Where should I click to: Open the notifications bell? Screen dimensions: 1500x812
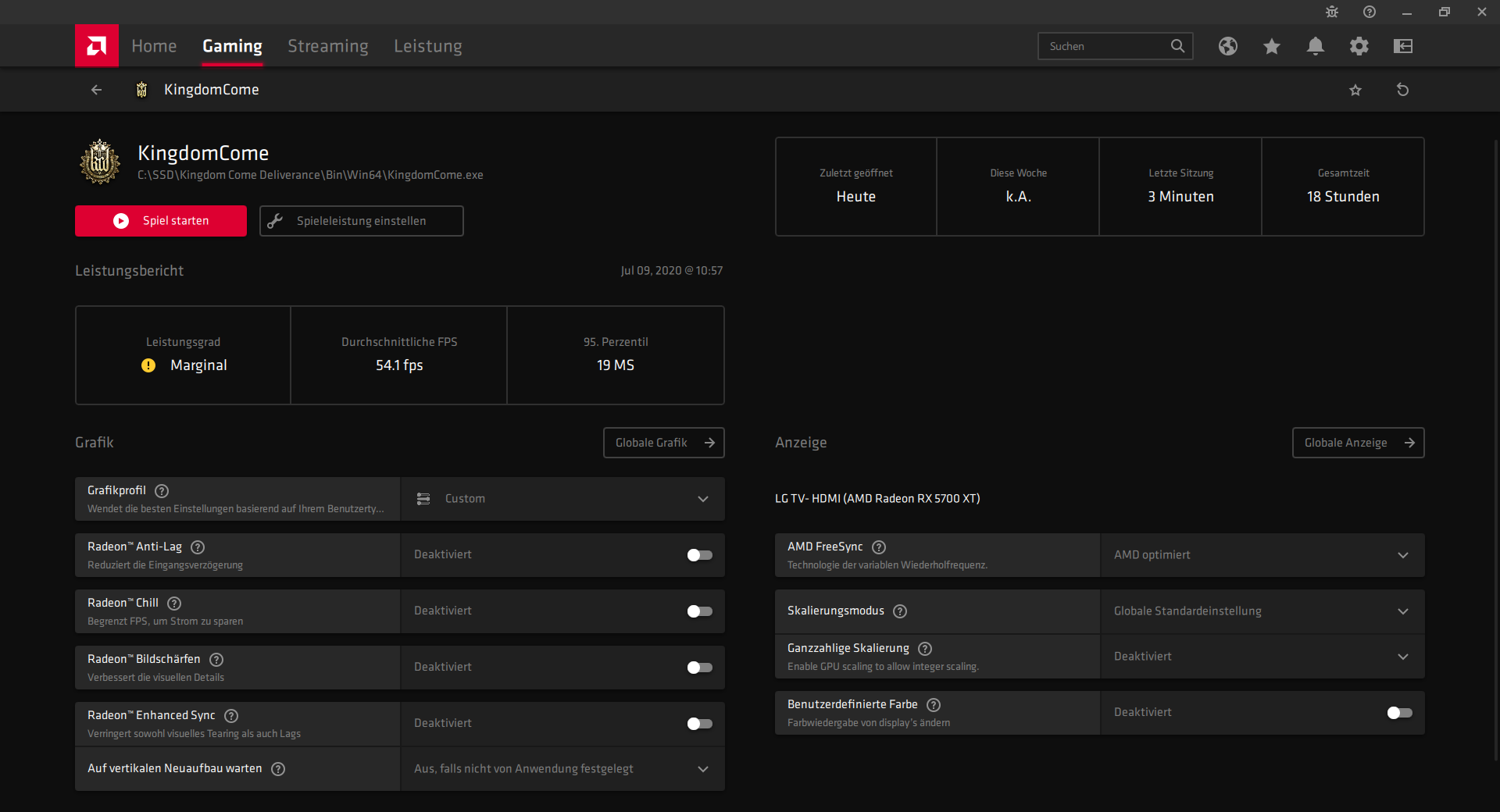tap(1316, 46)
